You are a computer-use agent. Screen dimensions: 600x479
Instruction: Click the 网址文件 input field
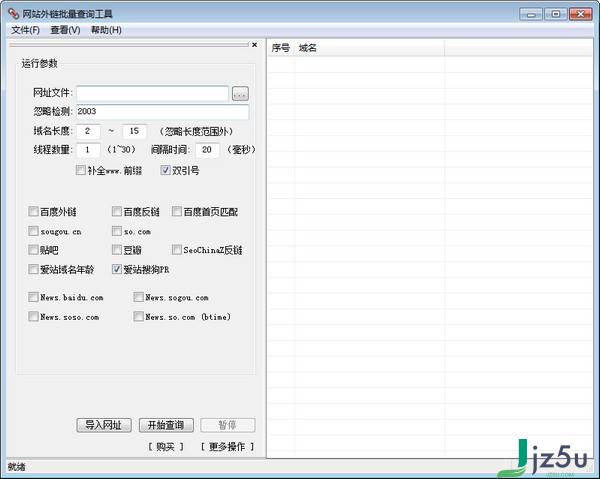[x=152, y=93]
